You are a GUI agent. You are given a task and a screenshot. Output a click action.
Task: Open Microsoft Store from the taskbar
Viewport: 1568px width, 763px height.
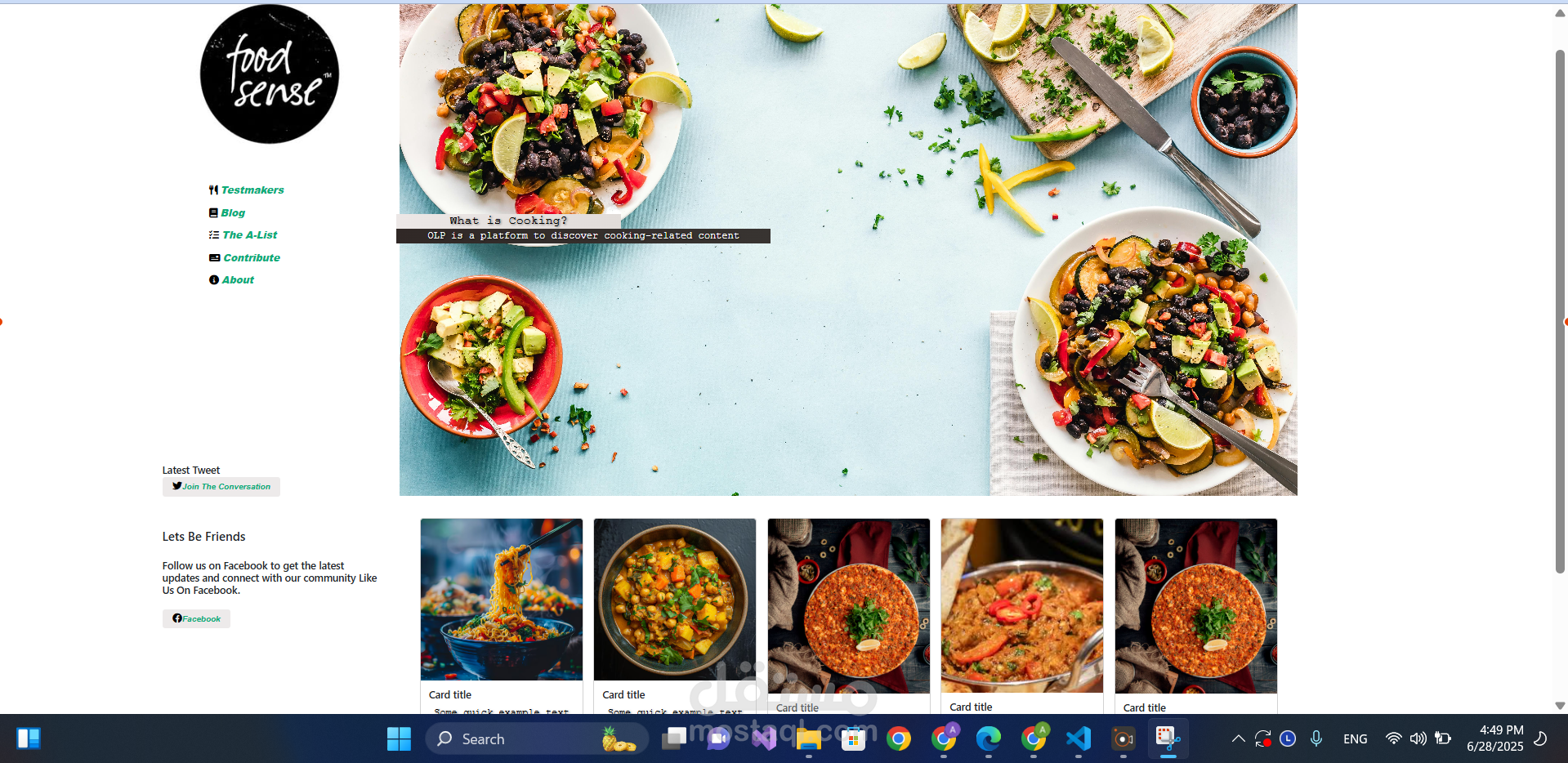click(854, 738)
